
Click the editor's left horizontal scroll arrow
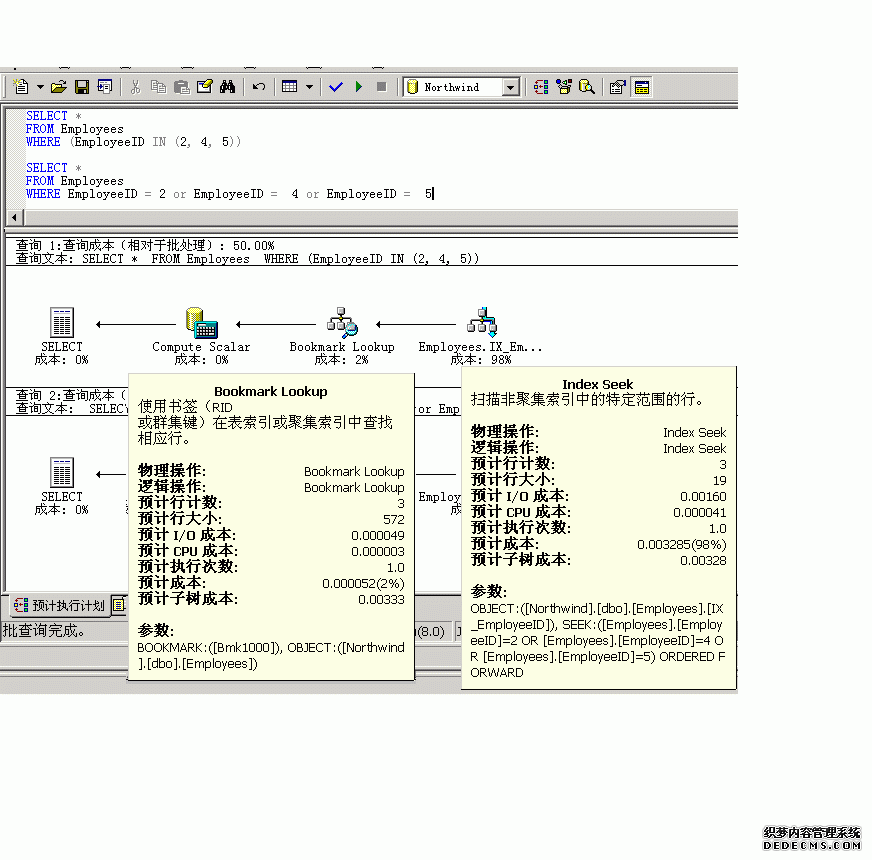(x=14, y=217)
